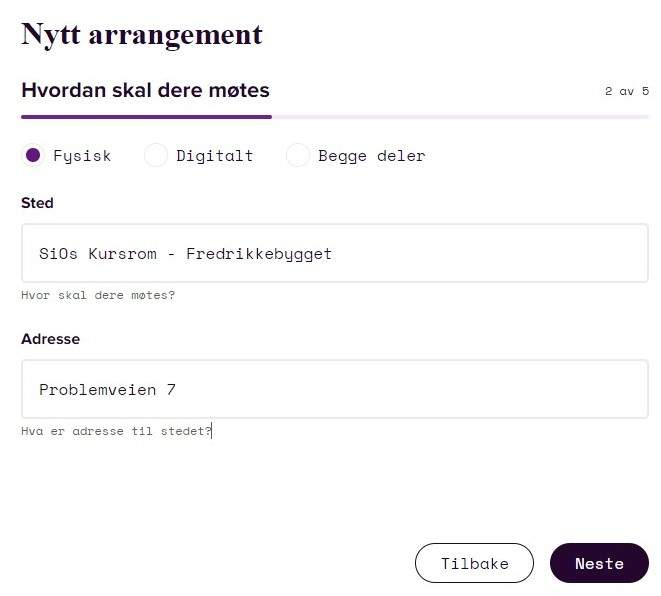Click the unfilled part of the progress bar
Viewport: 661px width, 596px height.
tap(460, 117)
